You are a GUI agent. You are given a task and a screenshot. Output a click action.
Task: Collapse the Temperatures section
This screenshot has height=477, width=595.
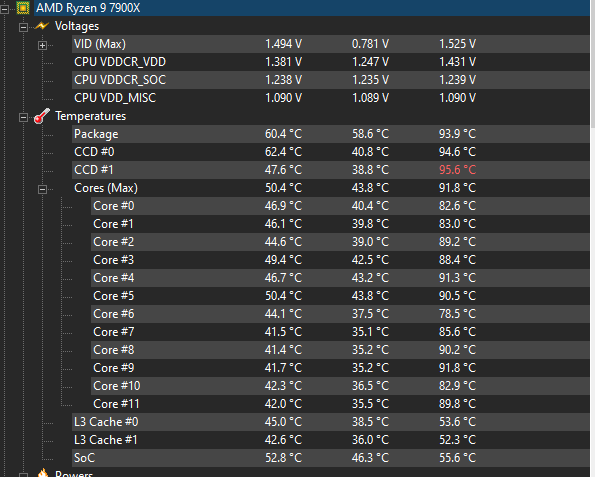(24, 118)
